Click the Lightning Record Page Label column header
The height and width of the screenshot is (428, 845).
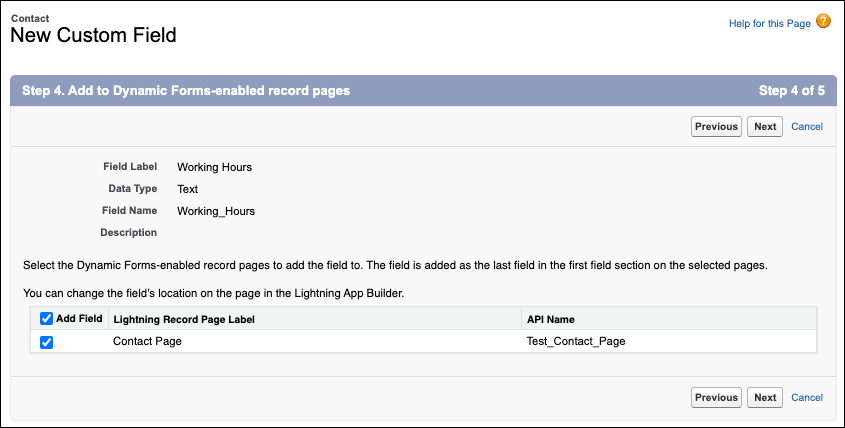[184, 319]
